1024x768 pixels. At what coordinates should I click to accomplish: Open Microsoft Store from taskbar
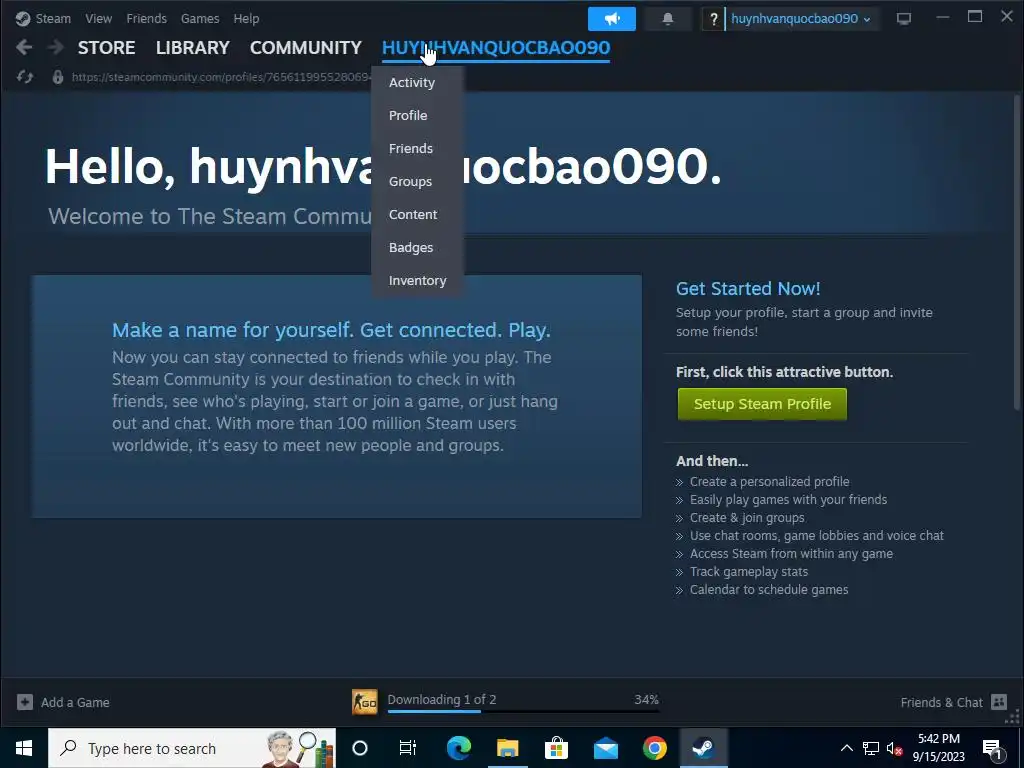[x=556, y=748]
